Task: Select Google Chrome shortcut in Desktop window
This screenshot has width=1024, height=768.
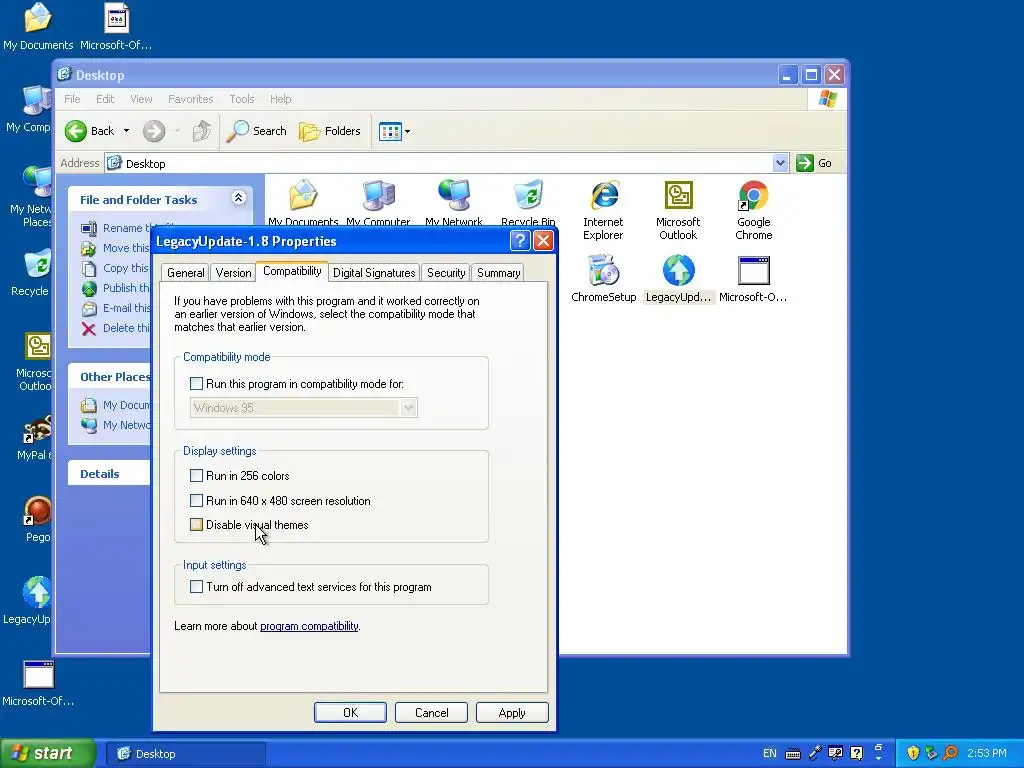Action: point(754,210)
